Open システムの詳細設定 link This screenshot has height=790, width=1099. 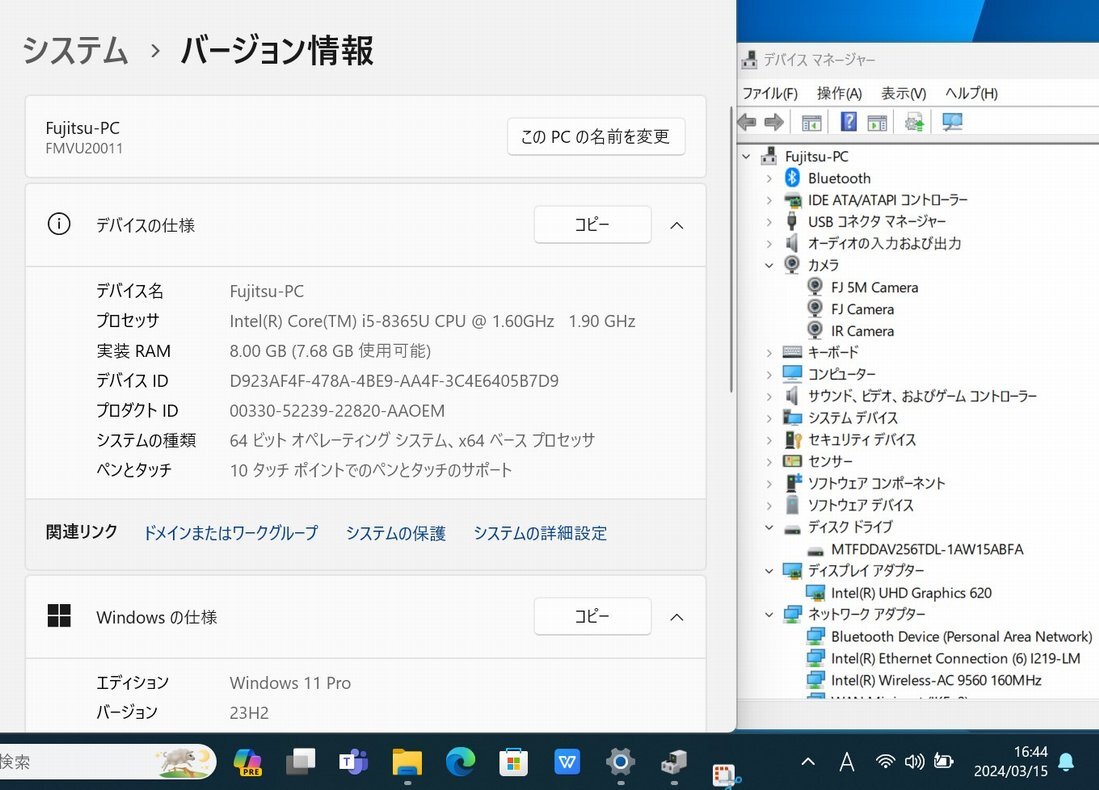540,533
